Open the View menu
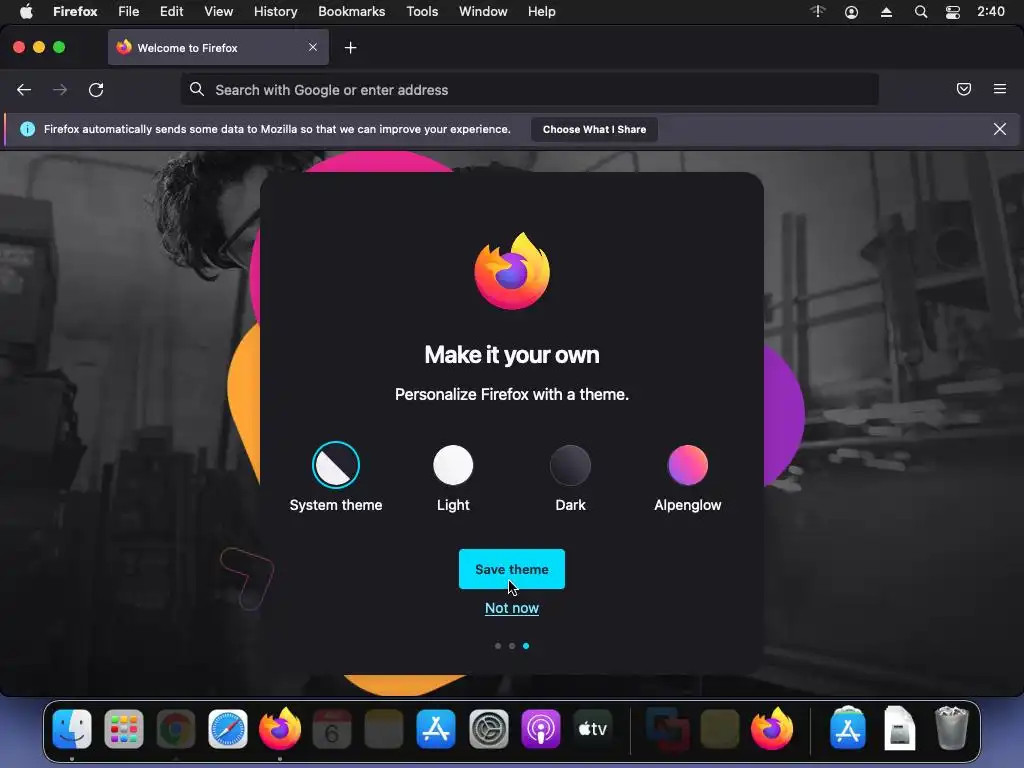The width and height of the screenshot is (1024, 768). (x=218, y=12)
